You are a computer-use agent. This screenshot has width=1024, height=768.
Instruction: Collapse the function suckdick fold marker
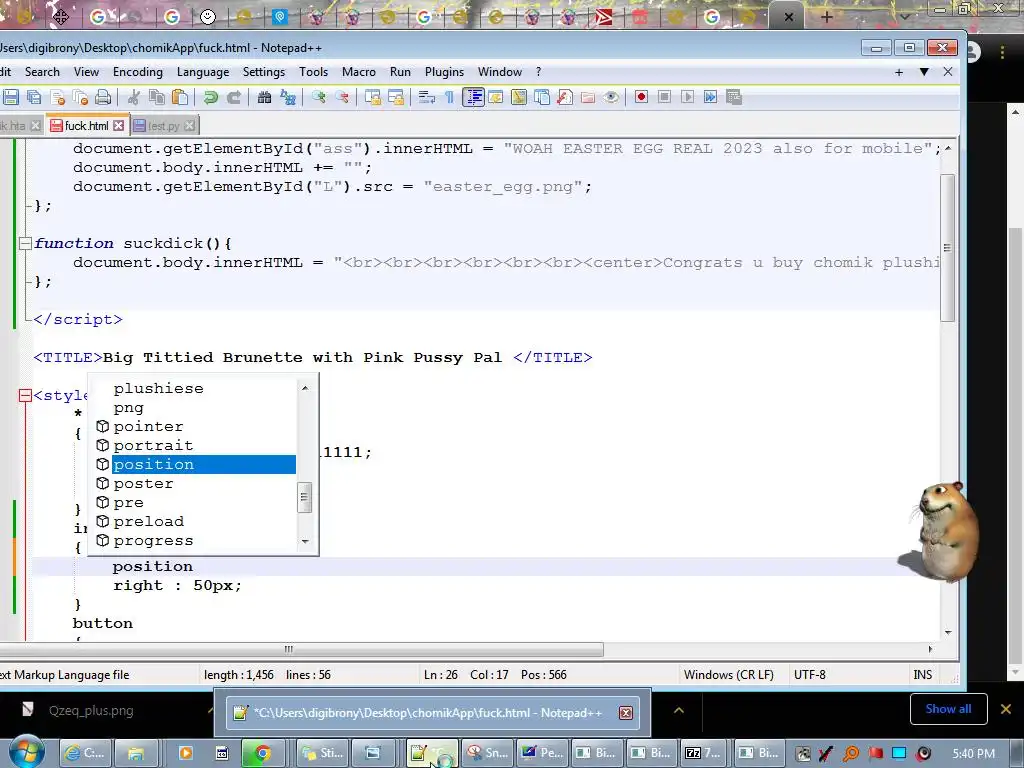pos(25,244)
